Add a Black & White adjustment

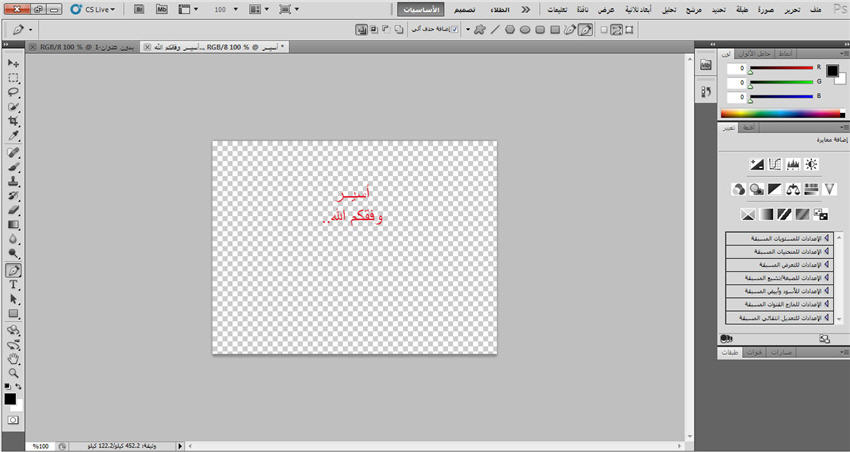775,189
